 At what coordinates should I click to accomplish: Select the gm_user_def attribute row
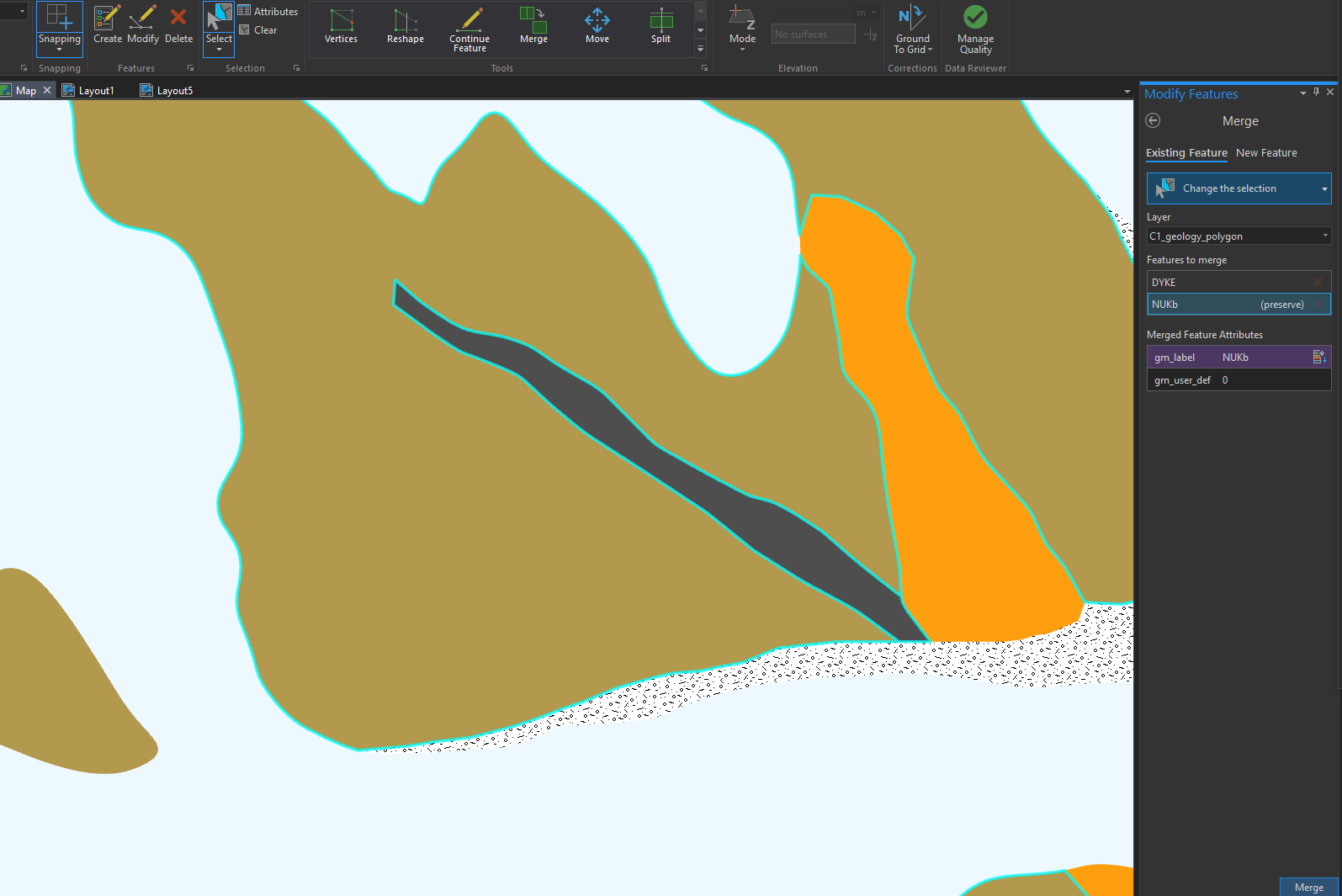(x=1239, y=379)
